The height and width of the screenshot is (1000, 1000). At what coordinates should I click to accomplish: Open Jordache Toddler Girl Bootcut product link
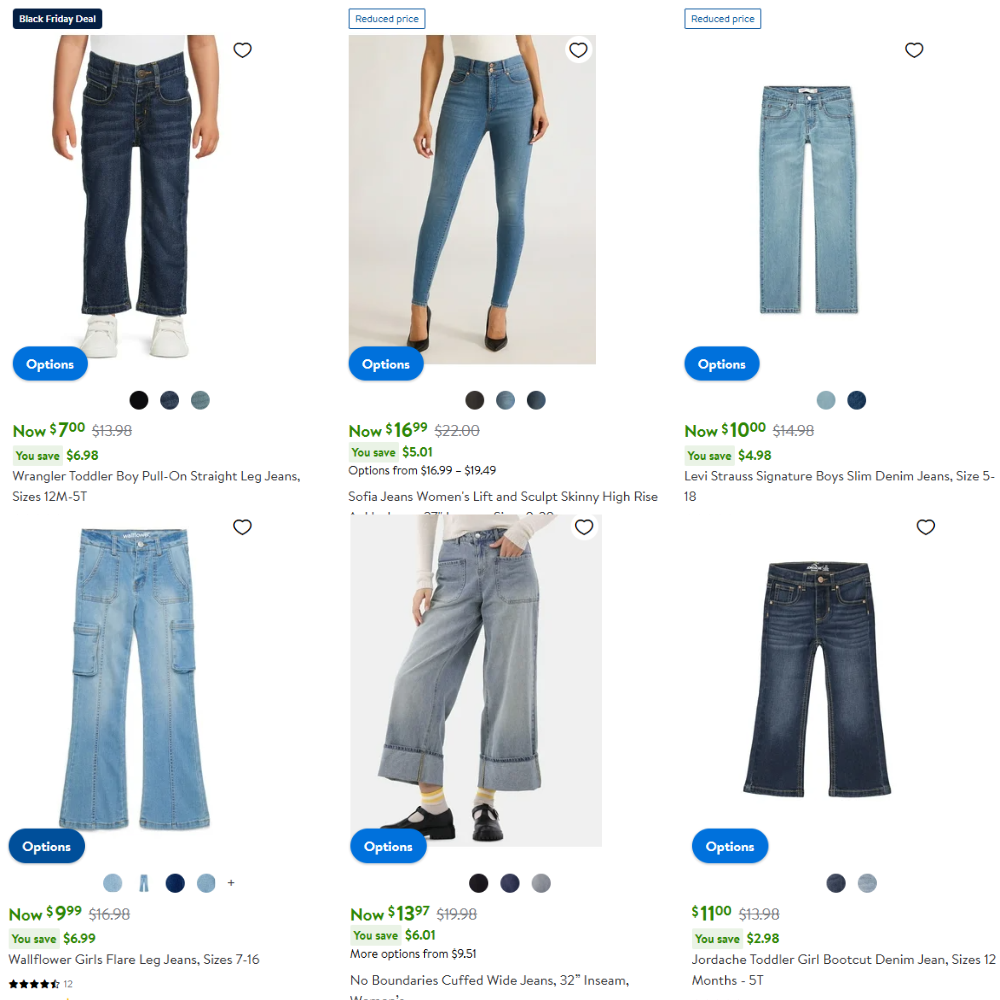pyautogui.click(x=843, y=969)
